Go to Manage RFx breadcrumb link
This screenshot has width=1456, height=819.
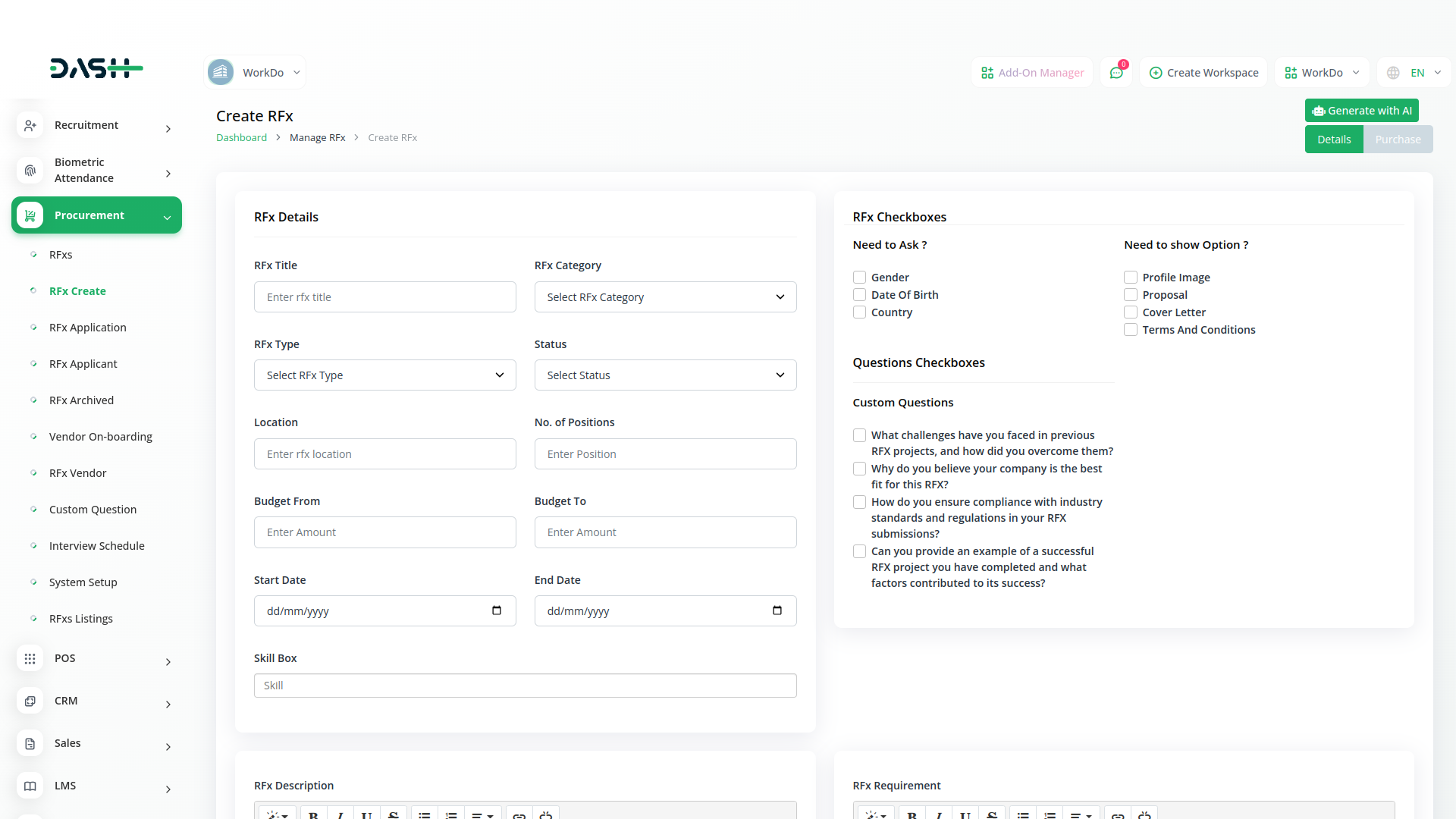coord(317,138)
